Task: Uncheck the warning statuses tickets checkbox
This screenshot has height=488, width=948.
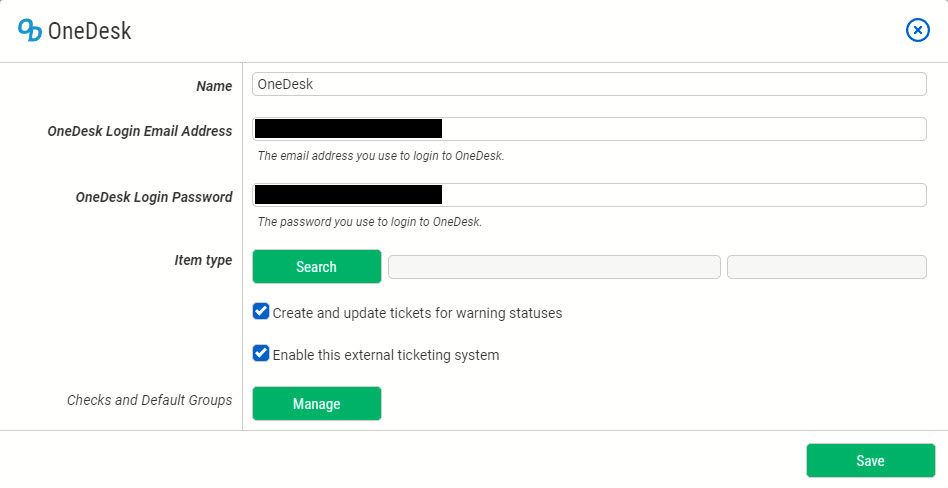Action: pos(261,312)
